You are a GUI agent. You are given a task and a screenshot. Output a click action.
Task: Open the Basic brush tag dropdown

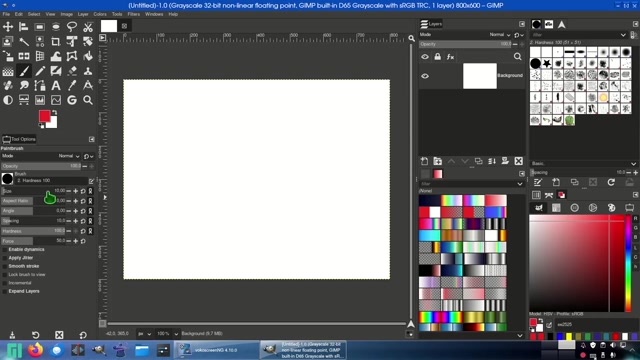click(633, 164)
